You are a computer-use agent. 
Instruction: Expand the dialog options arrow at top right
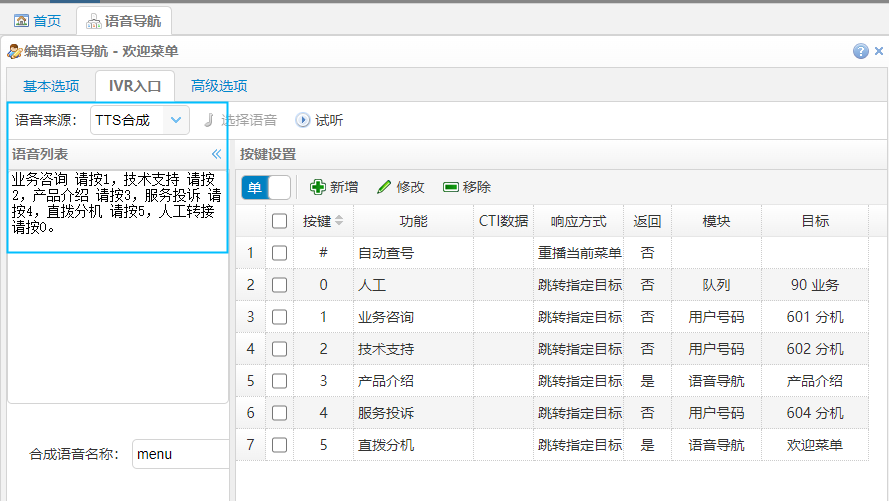pos(878,51)
